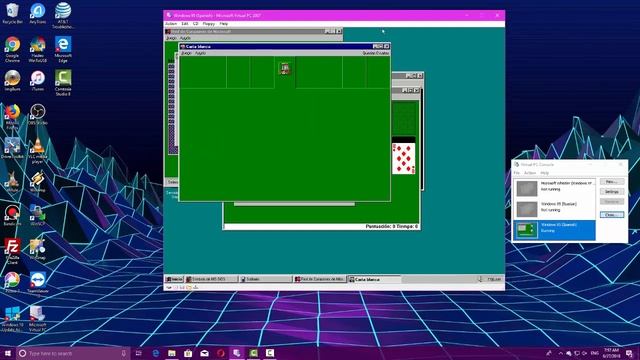The image size is (640, 360).
Task: Open FileZilla Client desktop icon
Action: click(x=12, y=252)
